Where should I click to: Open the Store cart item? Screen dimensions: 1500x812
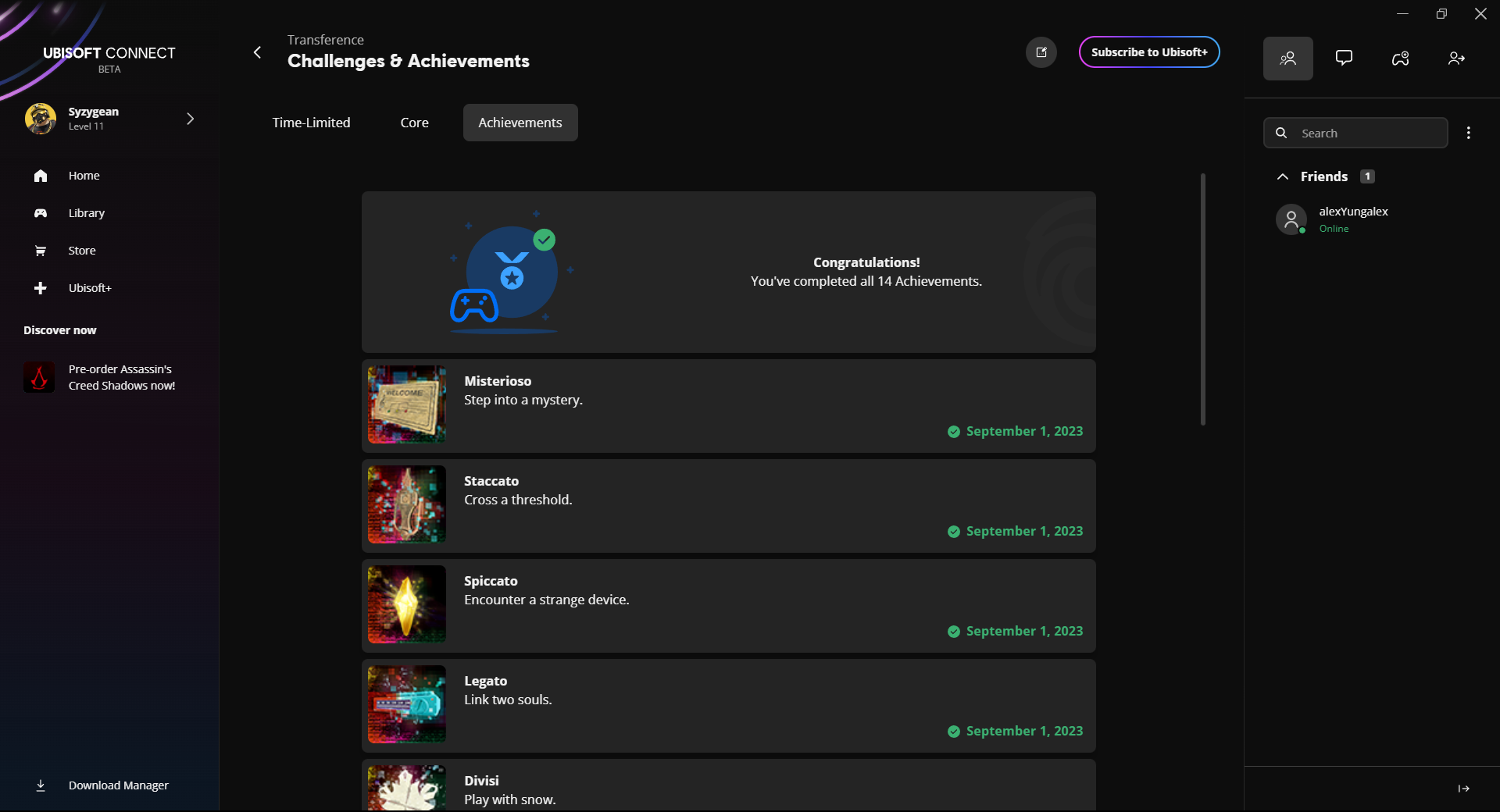81,251
